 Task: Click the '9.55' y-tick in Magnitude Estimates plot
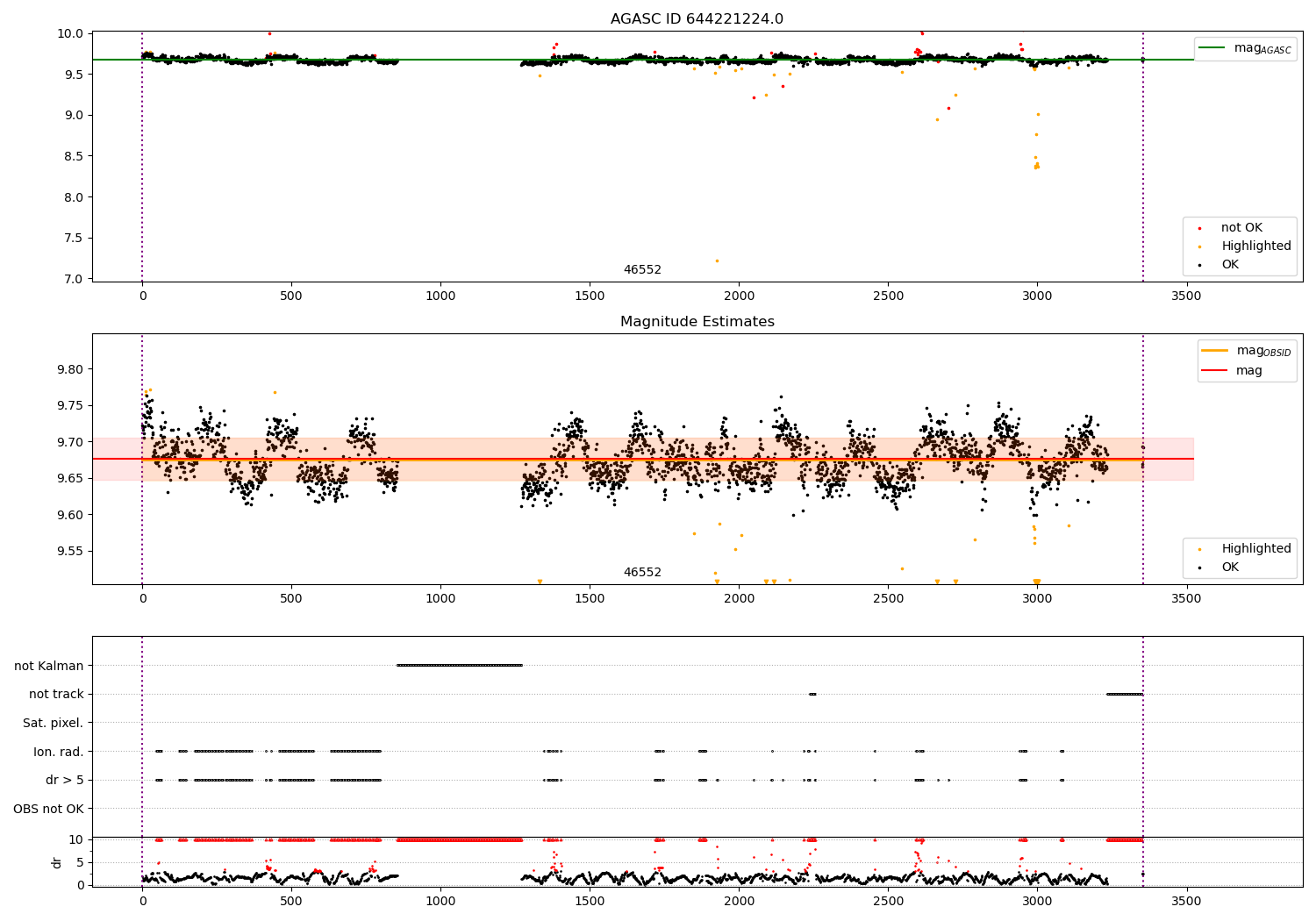[72, 551]
